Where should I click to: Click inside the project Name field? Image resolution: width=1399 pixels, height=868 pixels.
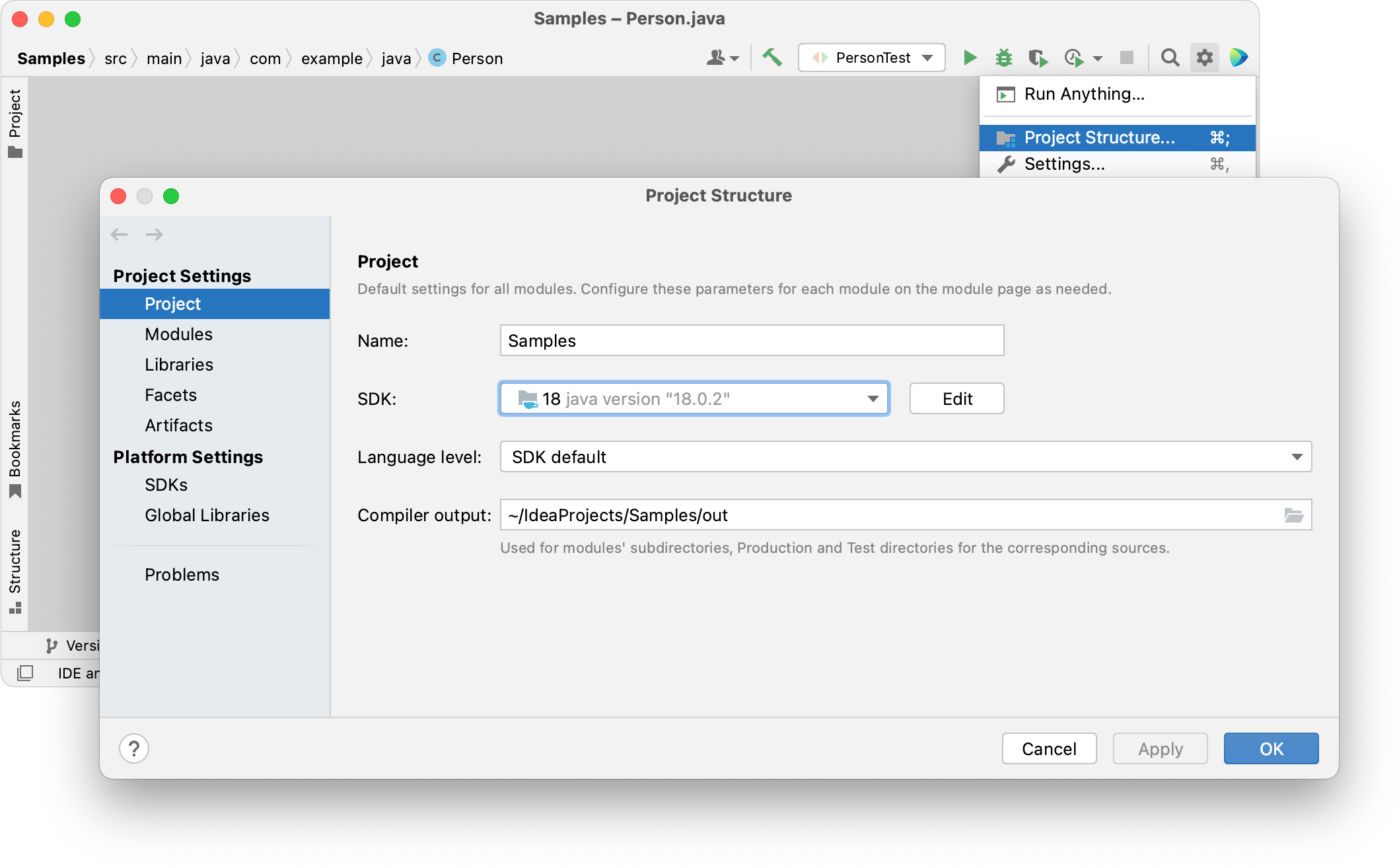752,340
